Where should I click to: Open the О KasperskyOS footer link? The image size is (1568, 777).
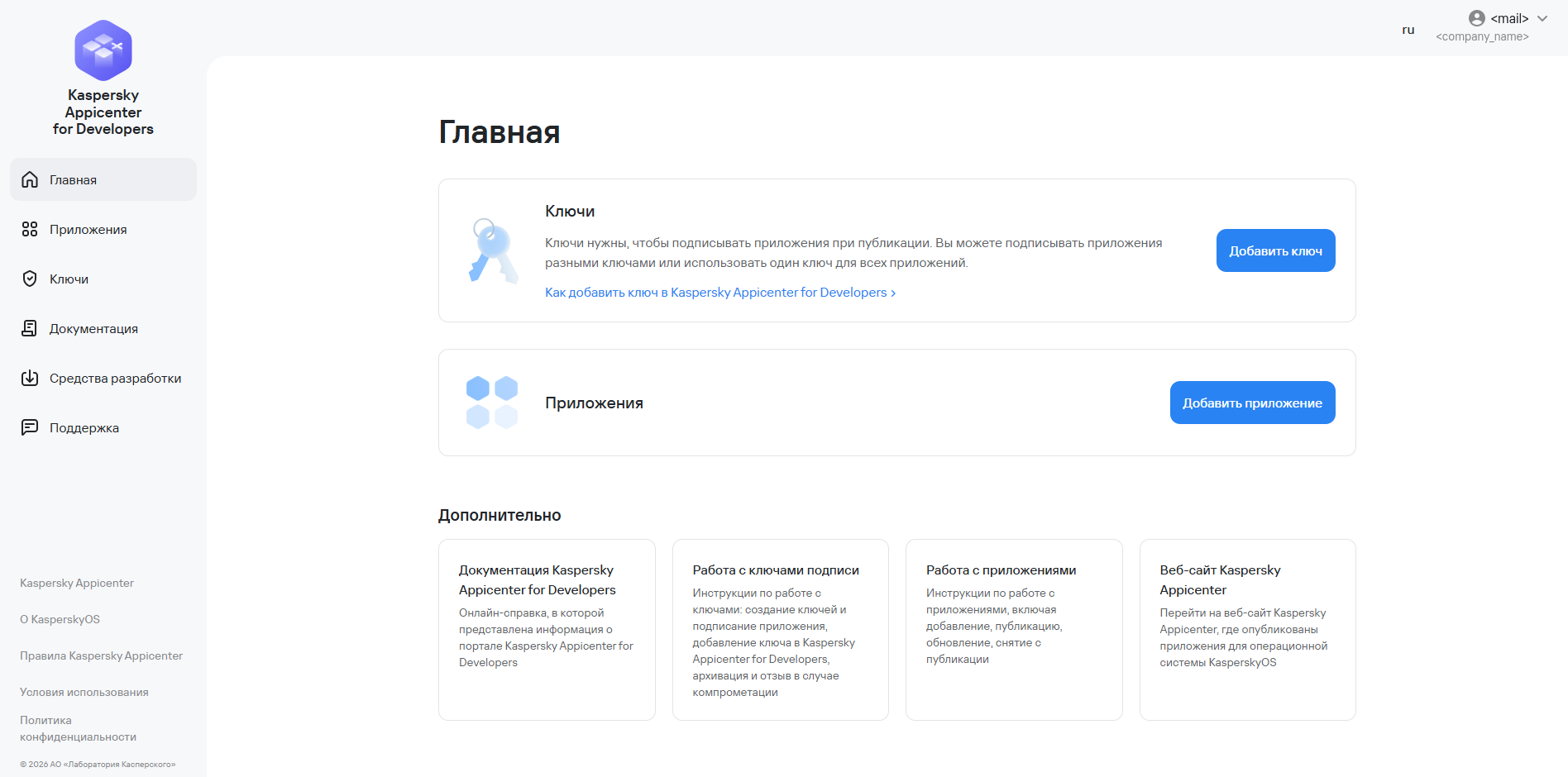point(60,619)
